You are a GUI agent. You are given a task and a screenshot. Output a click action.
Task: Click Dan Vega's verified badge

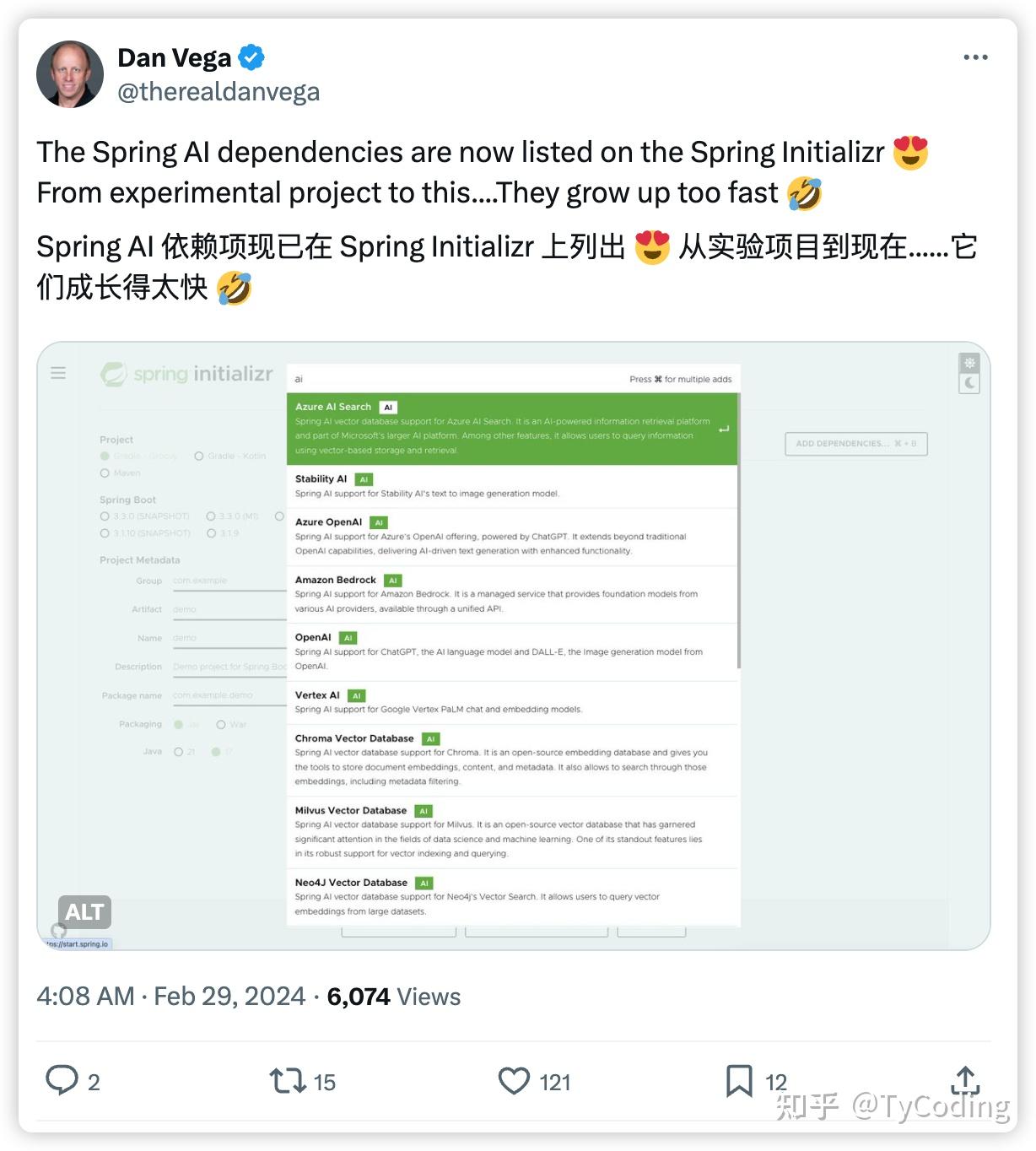click(x=252, y=57)
